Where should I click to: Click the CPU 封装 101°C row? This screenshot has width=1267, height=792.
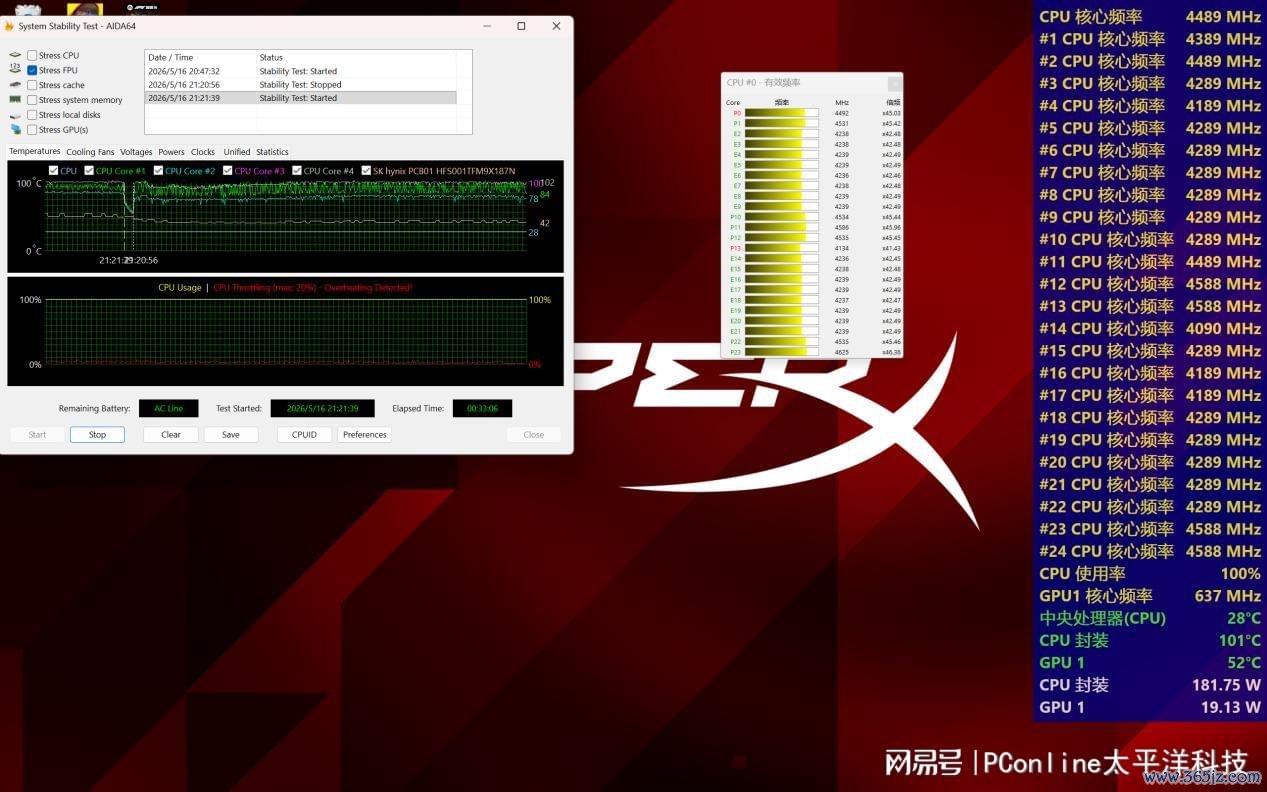1150,640
